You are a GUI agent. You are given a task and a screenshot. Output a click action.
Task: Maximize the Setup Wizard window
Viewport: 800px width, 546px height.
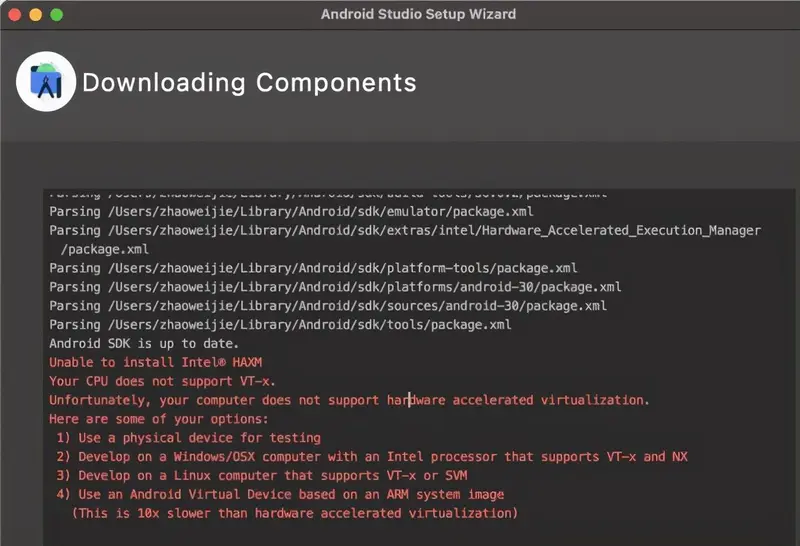coord(56,15)
